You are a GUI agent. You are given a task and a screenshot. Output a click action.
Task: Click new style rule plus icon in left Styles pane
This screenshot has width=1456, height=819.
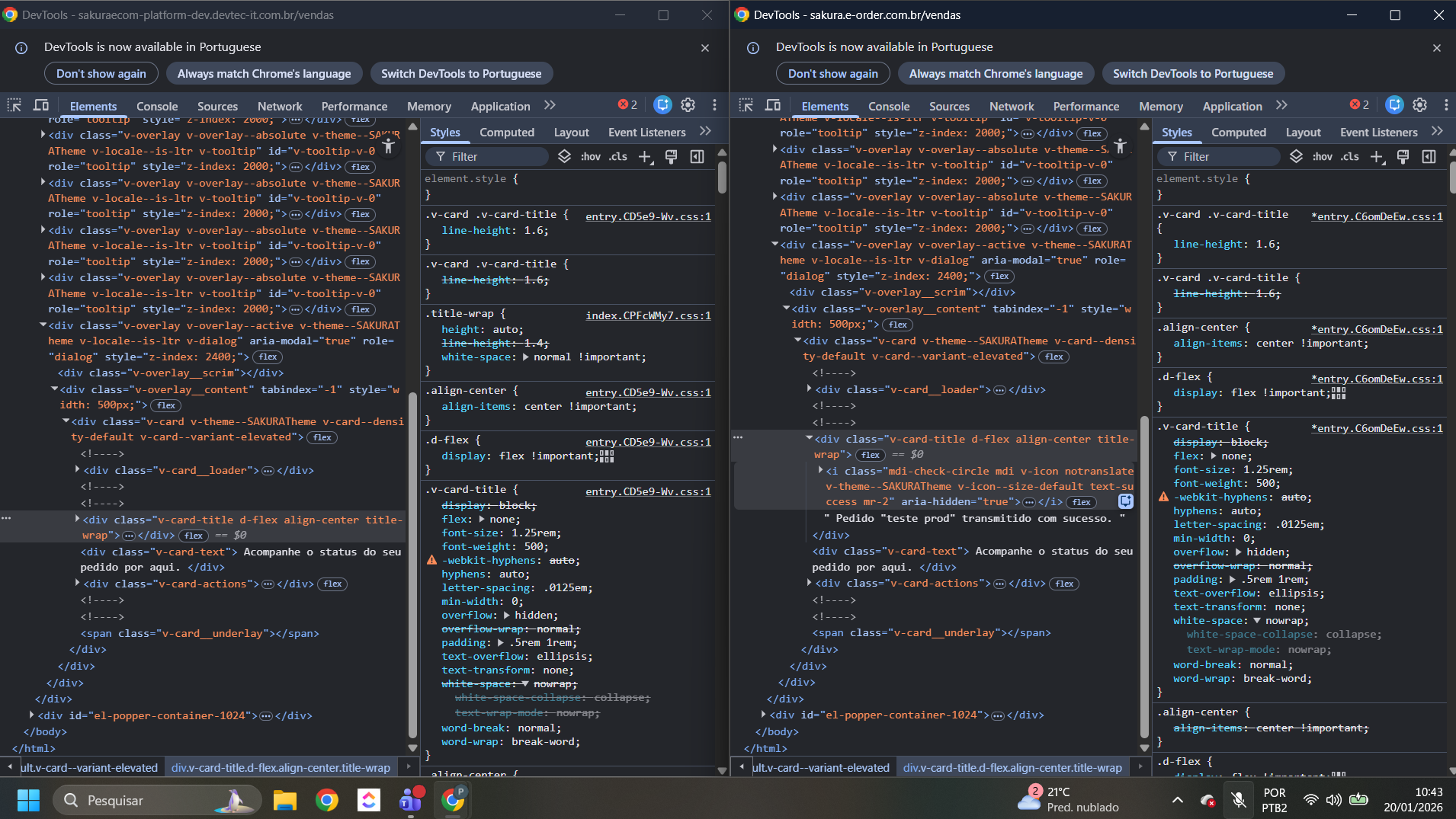pyautogui.click(x=645, y=157)
